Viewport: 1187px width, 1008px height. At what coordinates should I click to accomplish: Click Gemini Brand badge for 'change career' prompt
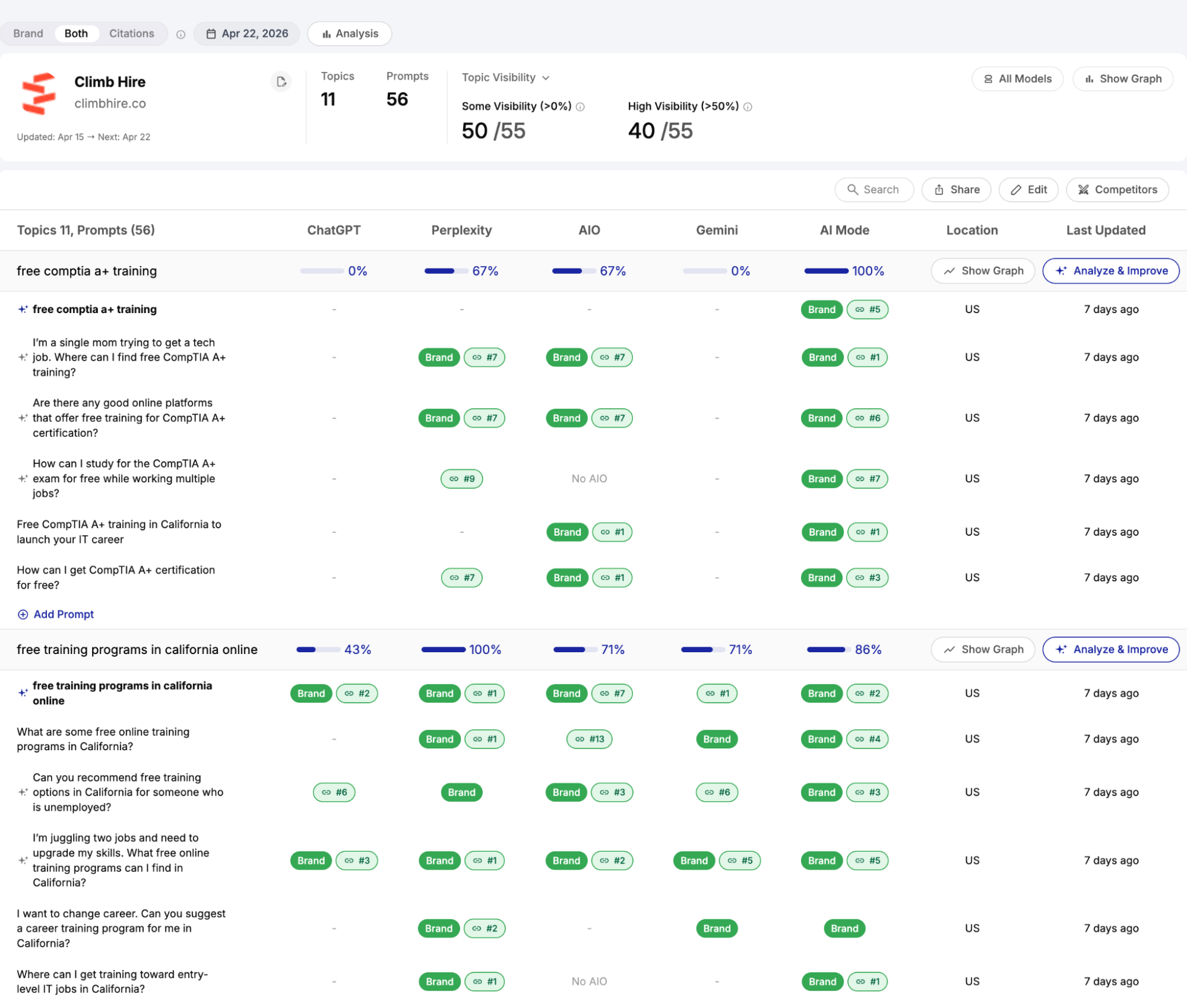coord(717,929)
